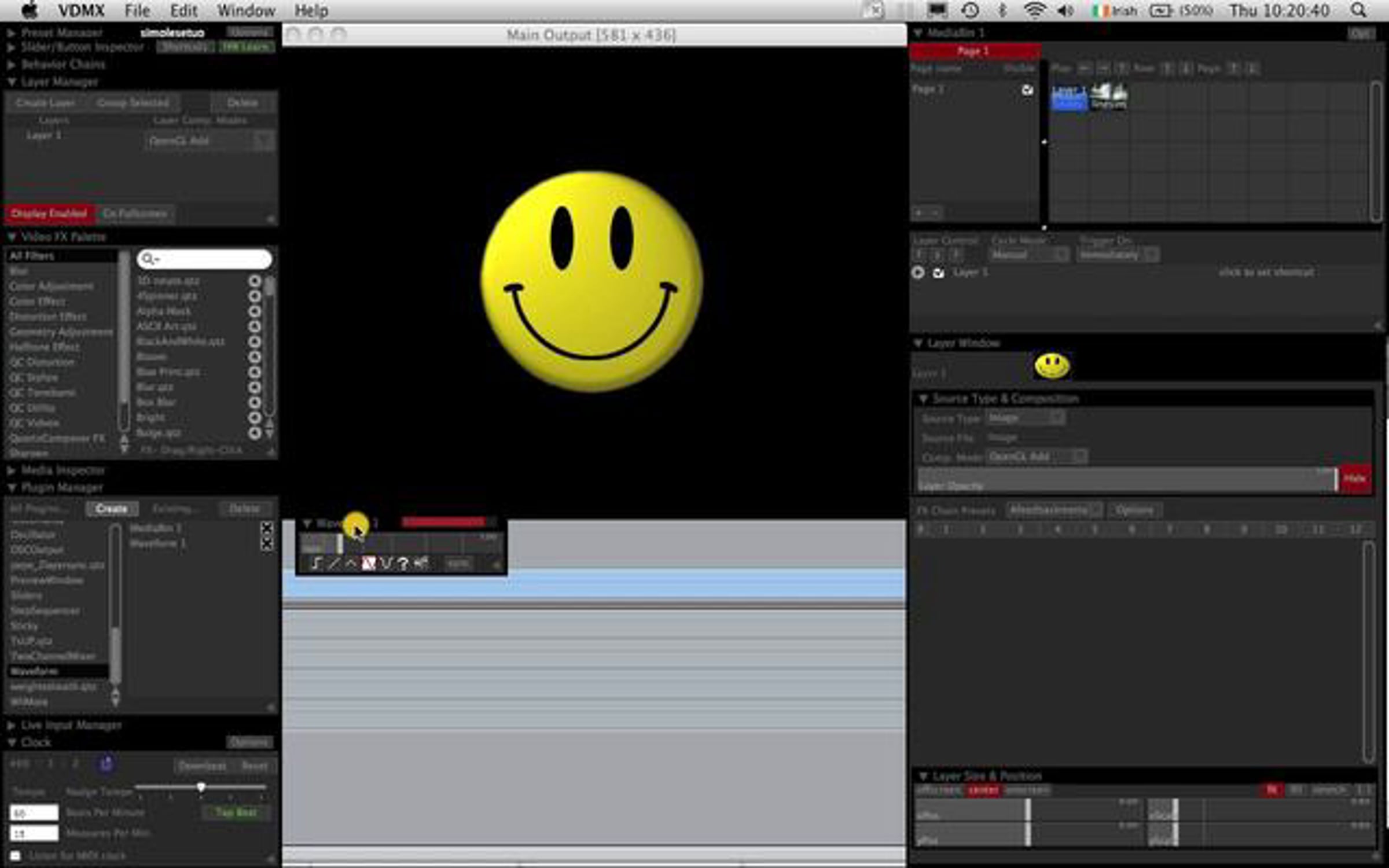Viewport: 1389px width, 868px height.
Task: Remove Waveform 1 plugin with its X box
Action: [x=267, y=543]
